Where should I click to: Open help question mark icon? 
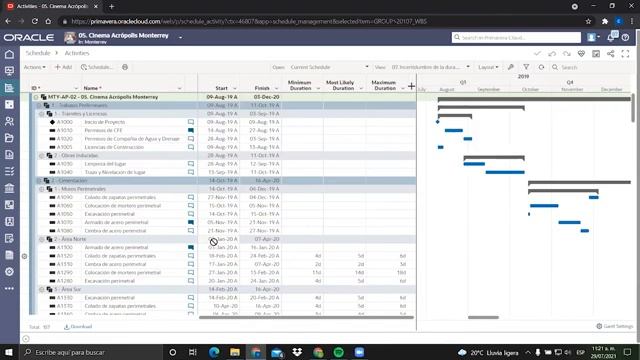click(625, 38)
